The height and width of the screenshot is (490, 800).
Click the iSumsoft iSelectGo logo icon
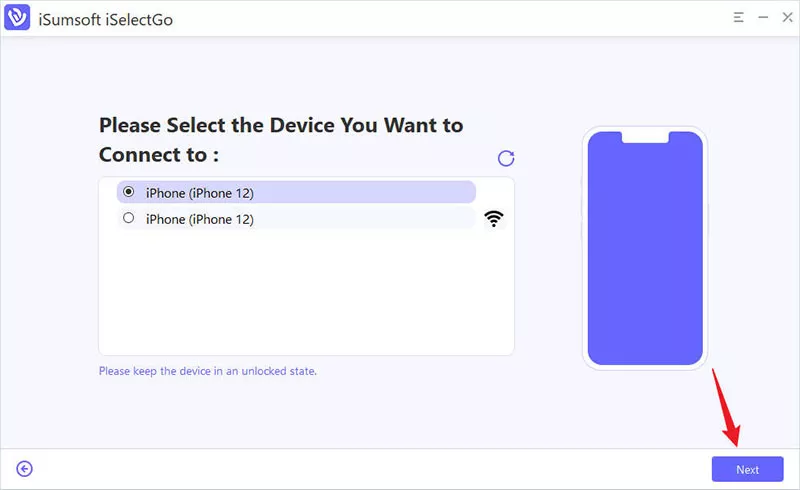pyautogui.click(x=17, y=18)
